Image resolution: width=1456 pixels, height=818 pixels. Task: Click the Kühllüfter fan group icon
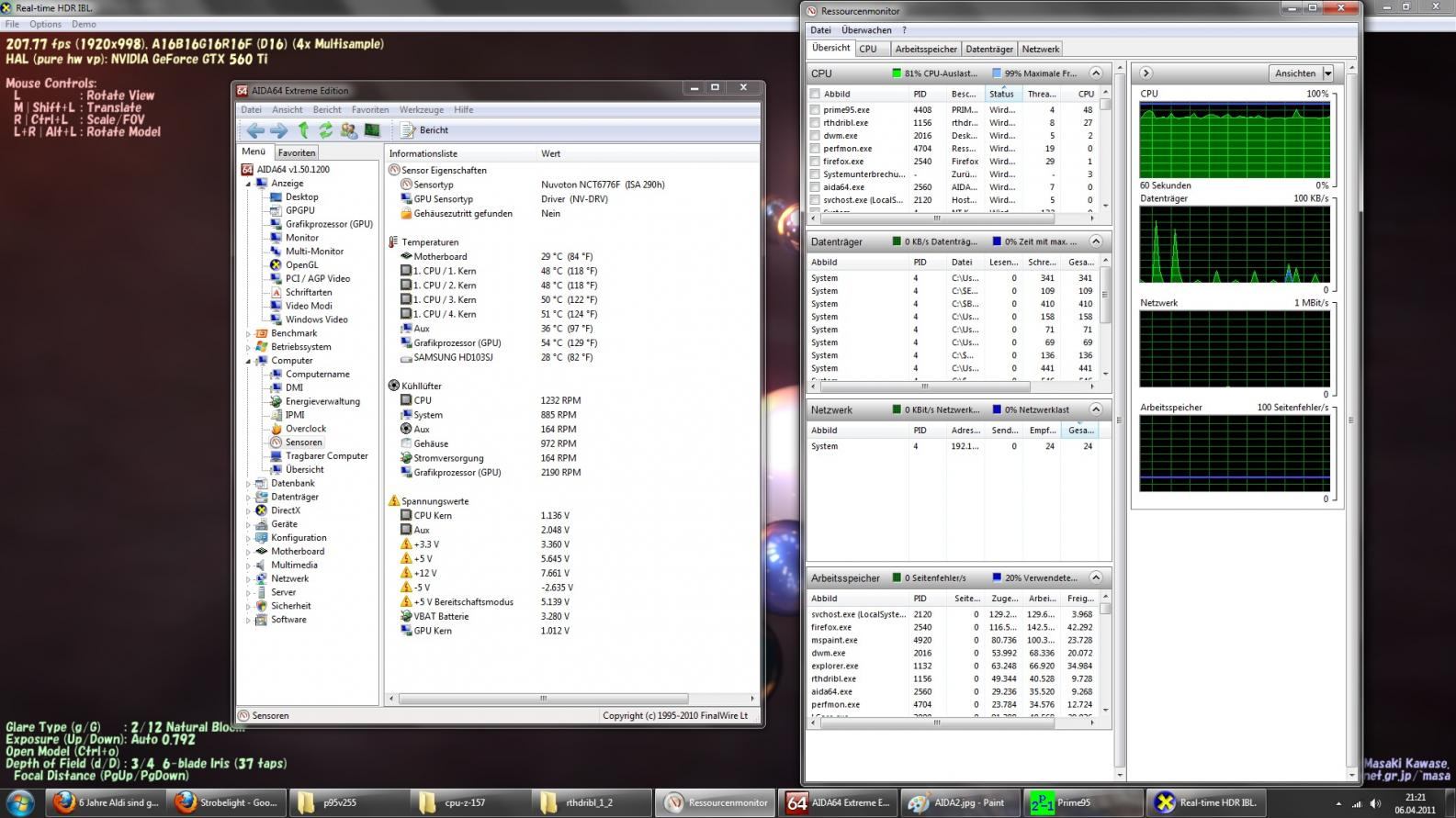coord(394,386)
